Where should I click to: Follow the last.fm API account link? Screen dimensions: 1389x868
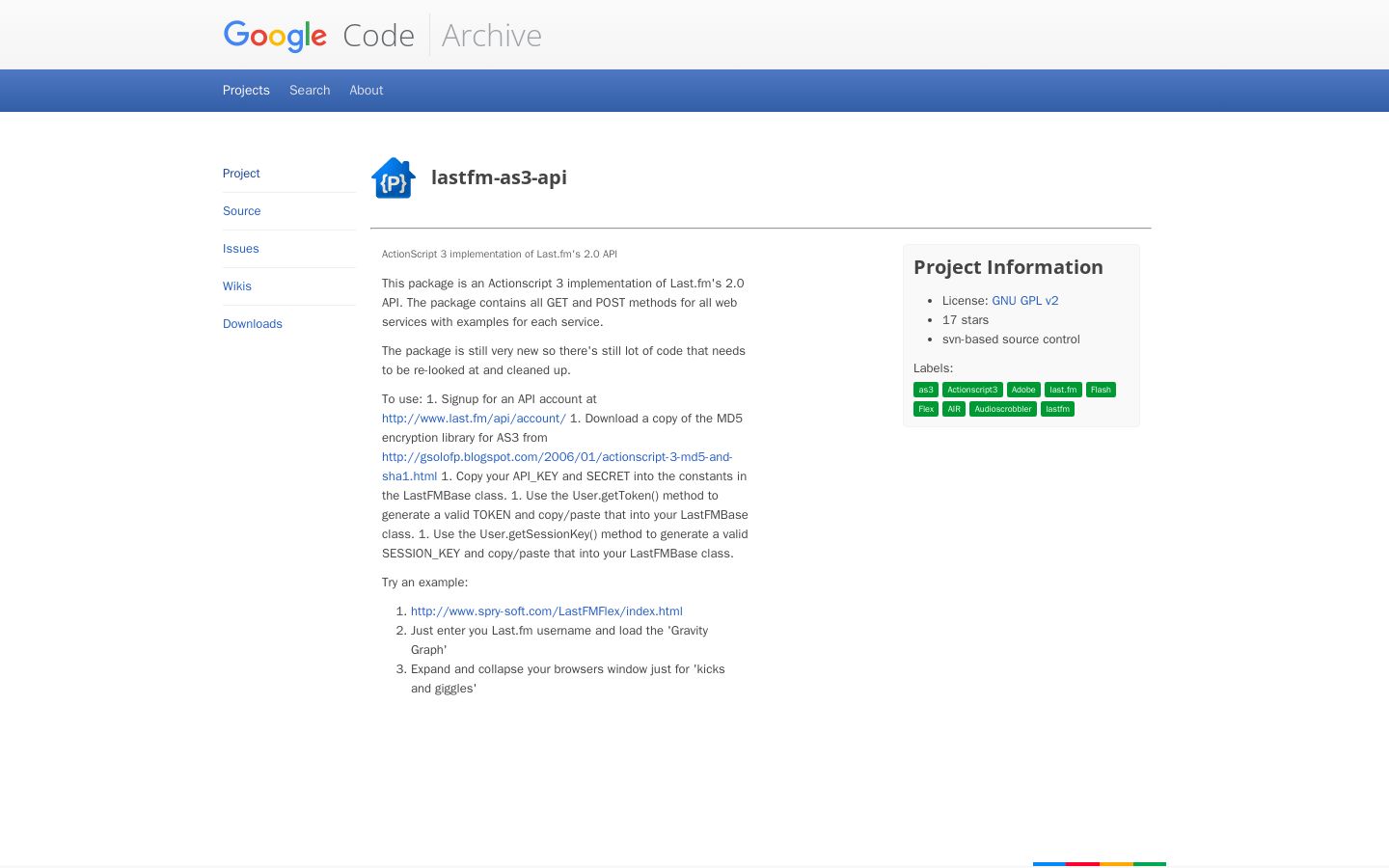point(474,419)
